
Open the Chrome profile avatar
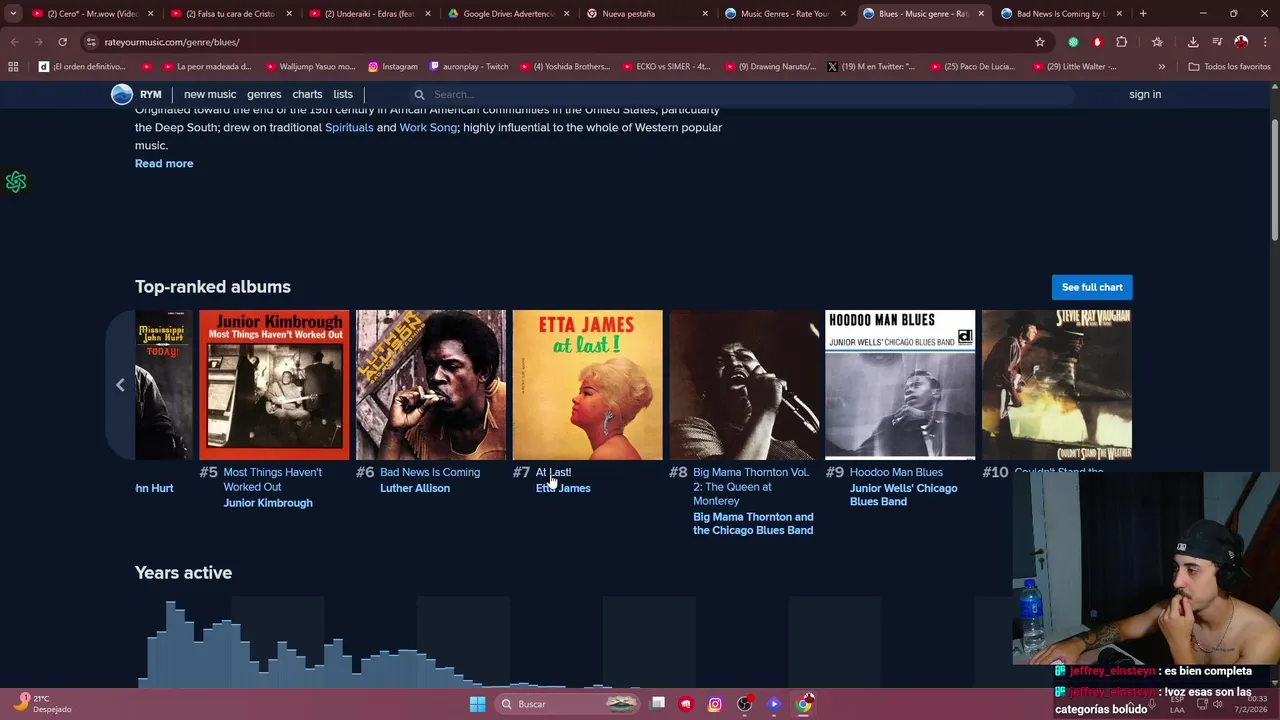[1241, 42]
